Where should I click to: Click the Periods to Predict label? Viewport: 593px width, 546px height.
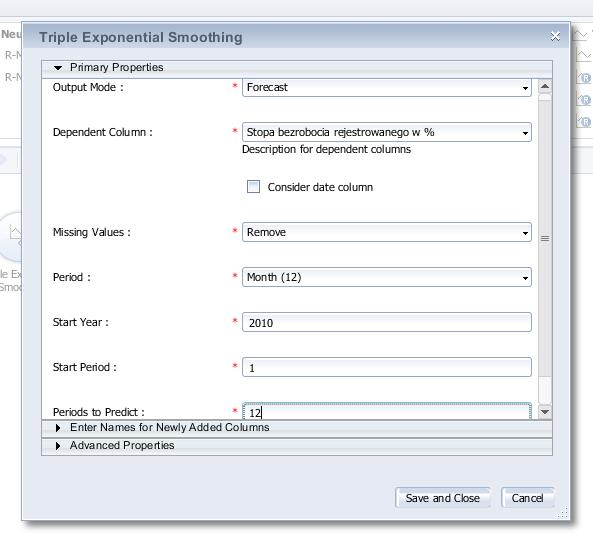click(x=99, y=412)
